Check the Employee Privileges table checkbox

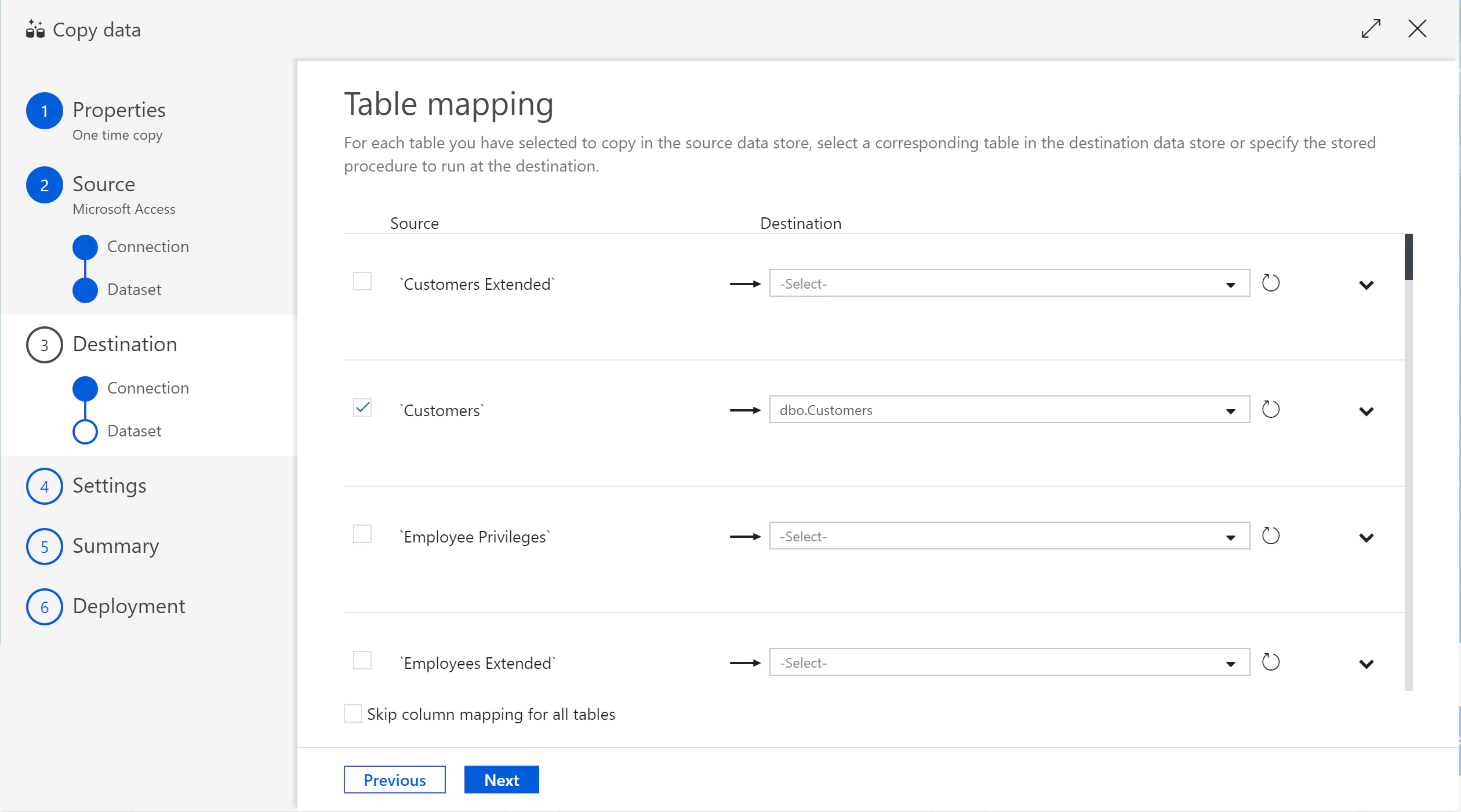click(362, 534)
